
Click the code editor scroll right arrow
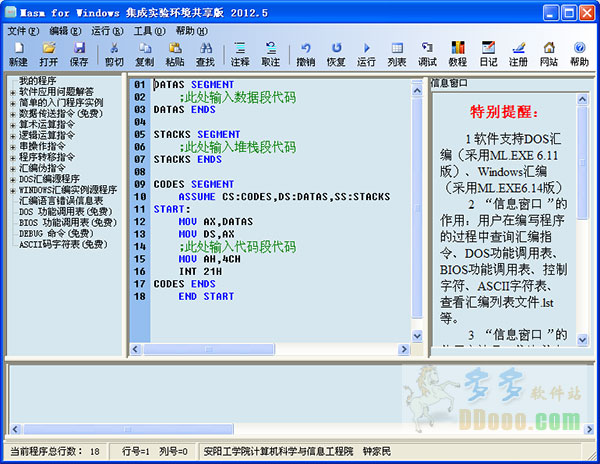pyautogui.click(x=404, y=349)
